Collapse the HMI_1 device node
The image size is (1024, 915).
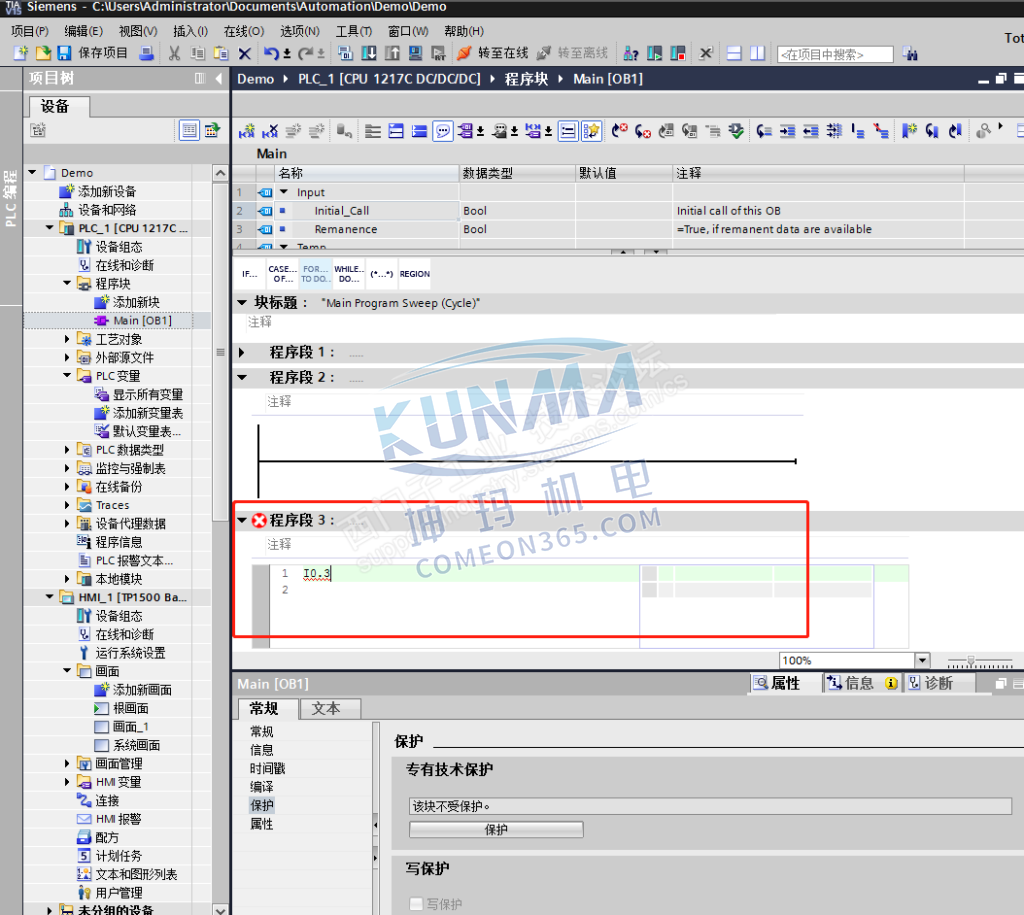50,597
